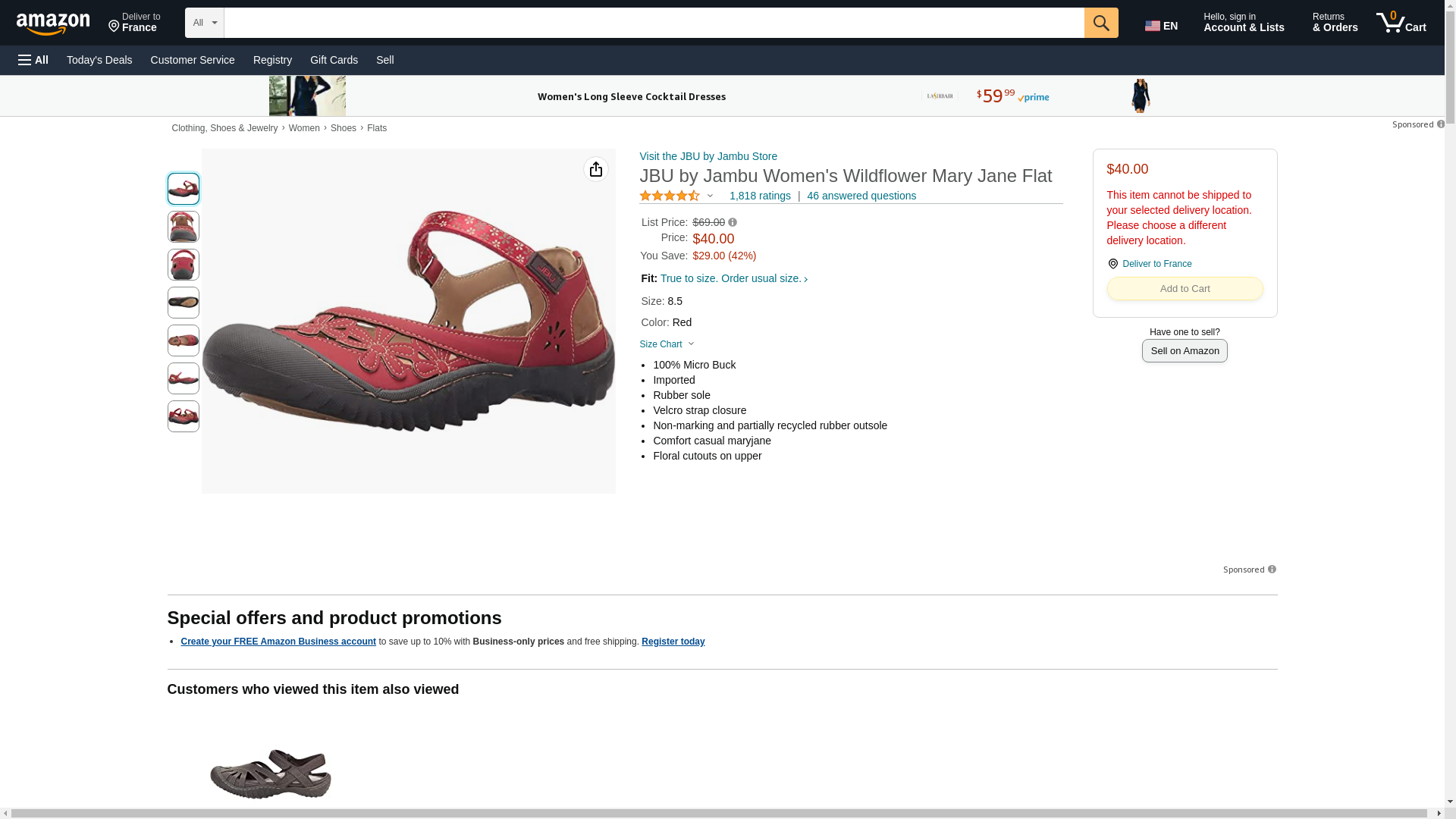Click the List Price info icon

coord(733,222)
